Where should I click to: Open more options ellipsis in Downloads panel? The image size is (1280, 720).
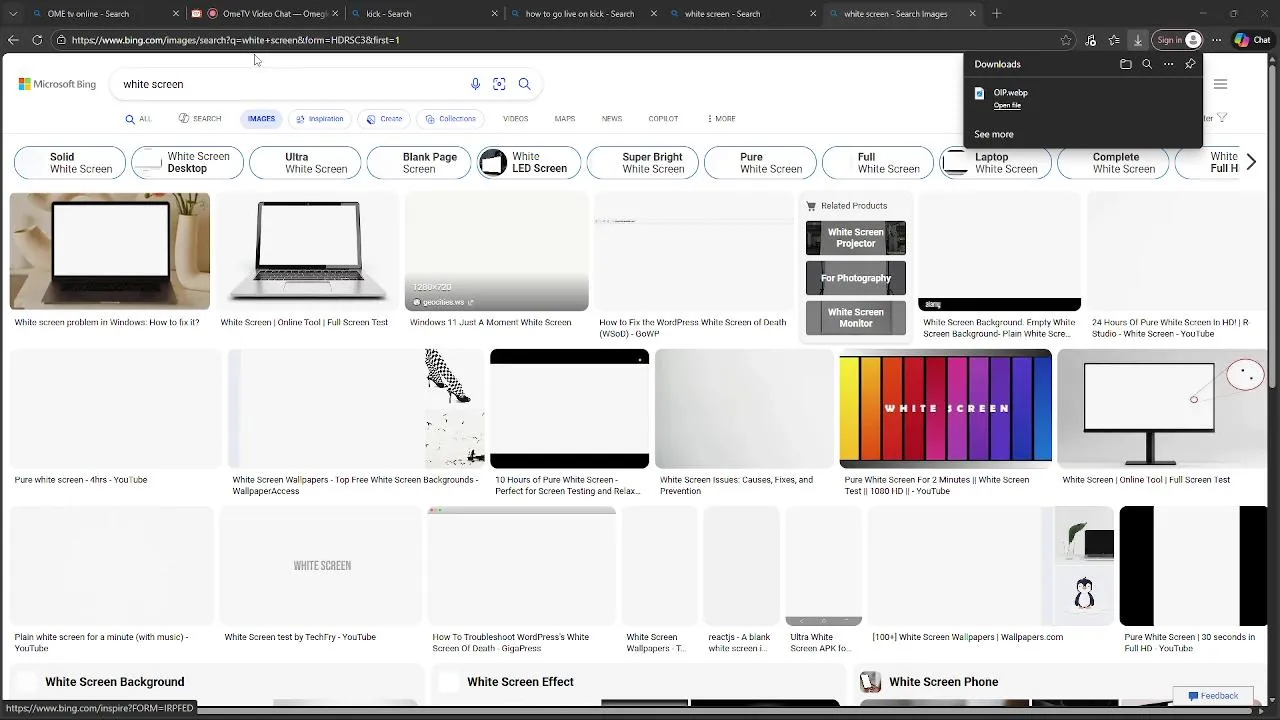(x=1168, y=64)
